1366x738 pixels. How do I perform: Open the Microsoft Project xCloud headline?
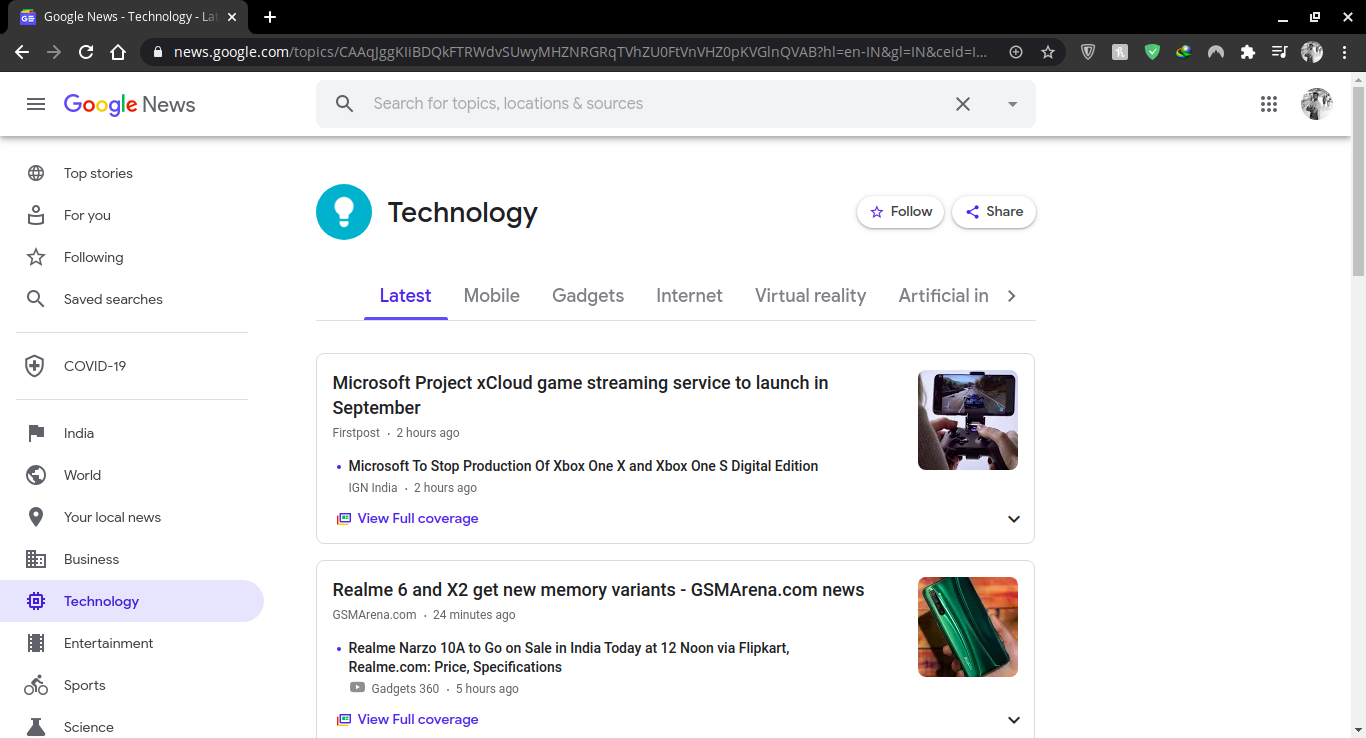point(580,395)
